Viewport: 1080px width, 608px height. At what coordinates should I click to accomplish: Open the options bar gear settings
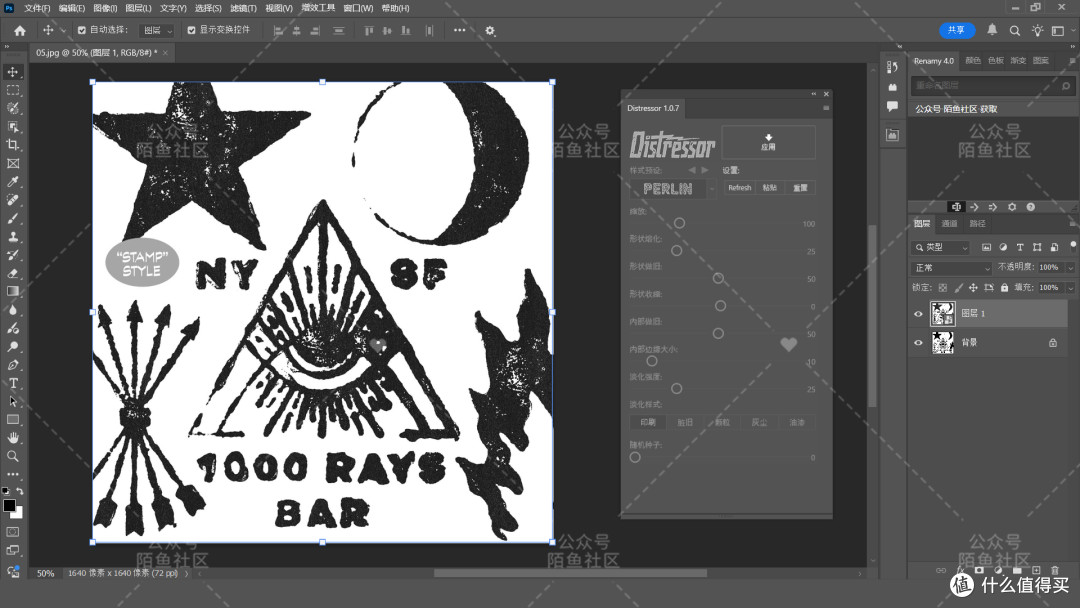click(x=490, y=30)
